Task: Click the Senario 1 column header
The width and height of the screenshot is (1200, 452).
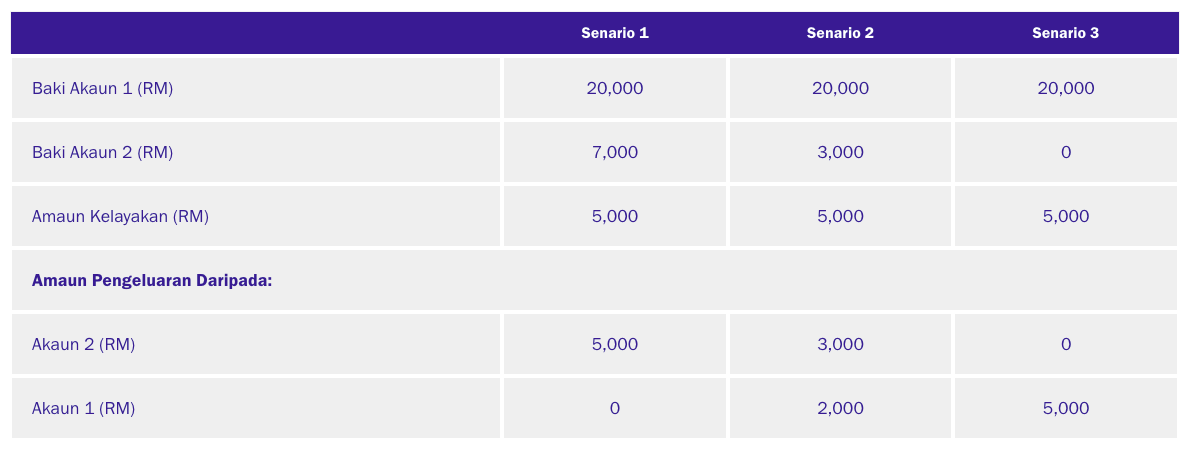Action: (x=615, y=33)
